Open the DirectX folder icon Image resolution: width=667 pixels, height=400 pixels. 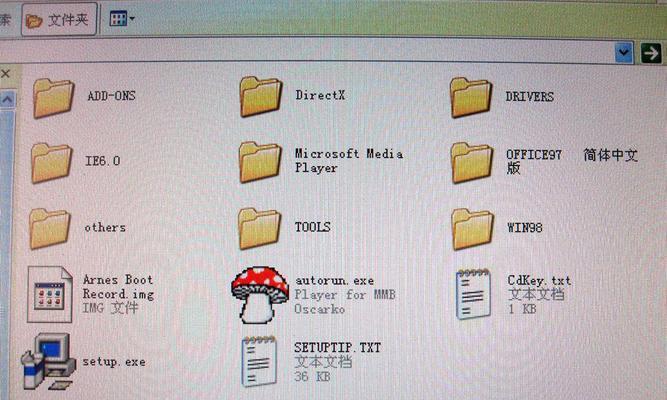click(x=261, y=97)
